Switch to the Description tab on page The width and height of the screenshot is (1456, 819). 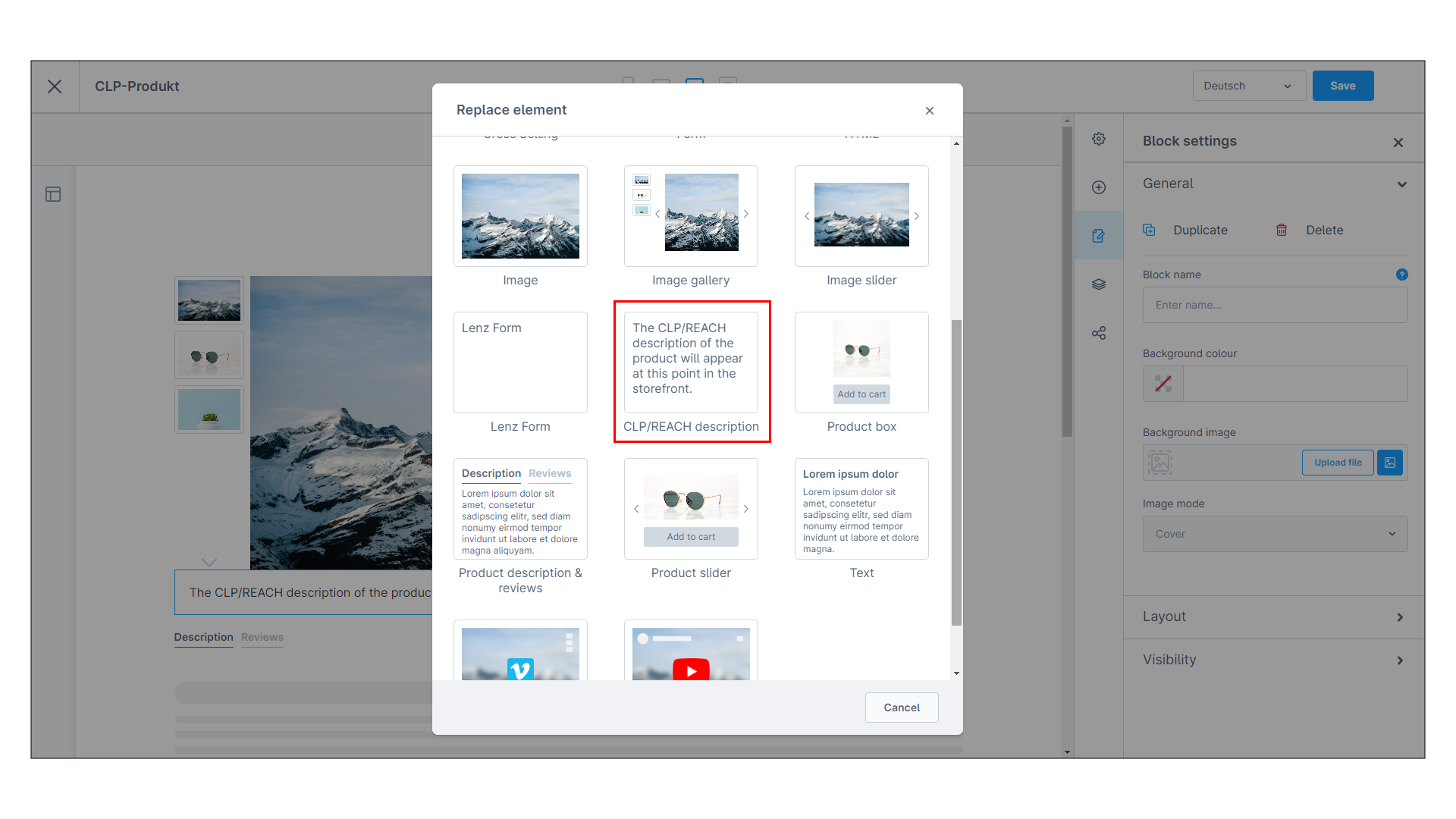pyautogui.click(x=204, y=637)
